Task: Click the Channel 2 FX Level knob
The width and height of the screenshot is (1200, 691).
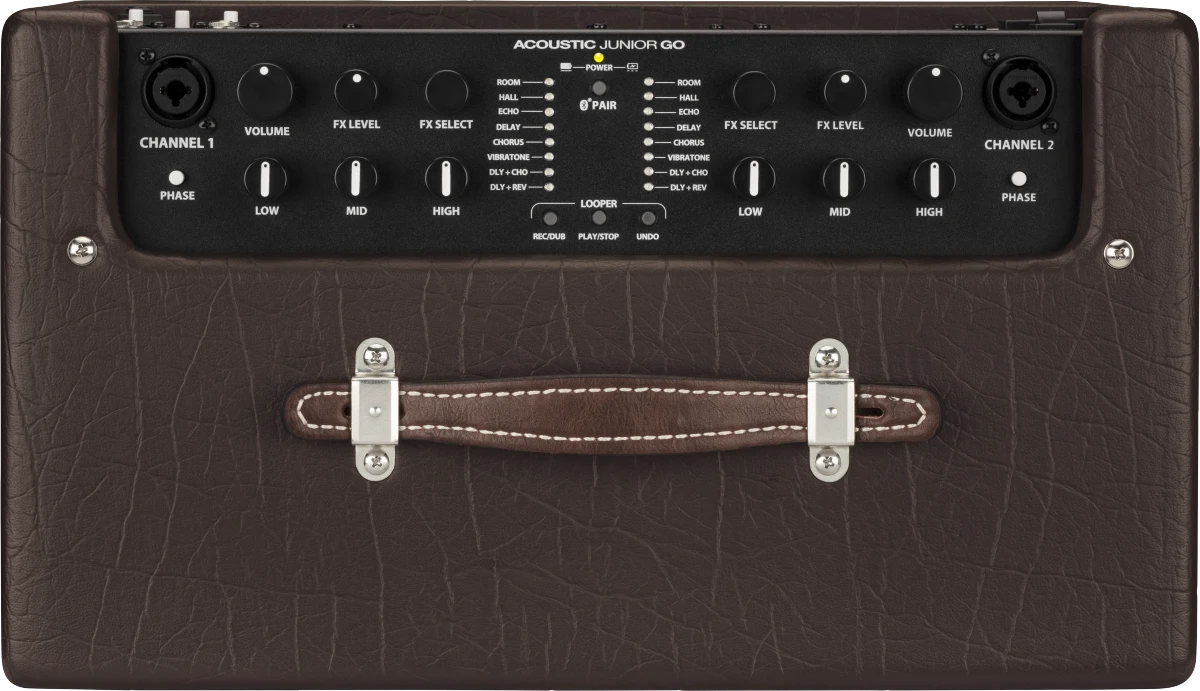Action: tap(844, 92)
